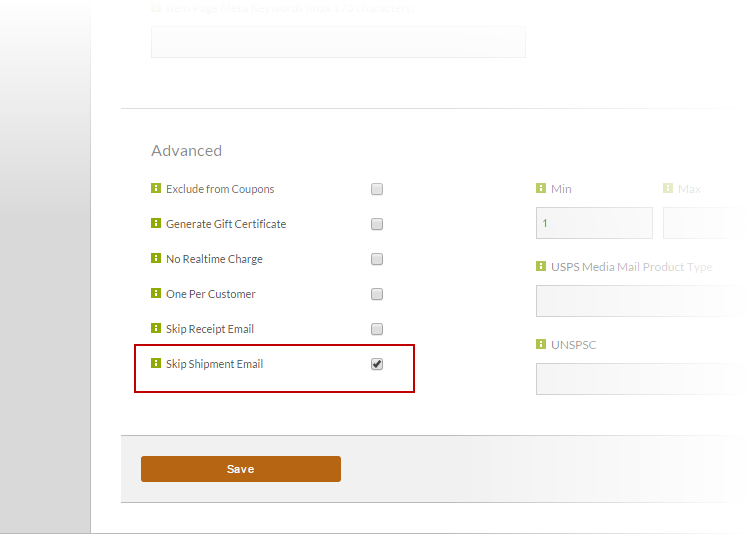The width and height of the screenshot is (747, 558).
Task: Click the Min quantity input field
Action: pyautogui.click(x=594, y=223)
